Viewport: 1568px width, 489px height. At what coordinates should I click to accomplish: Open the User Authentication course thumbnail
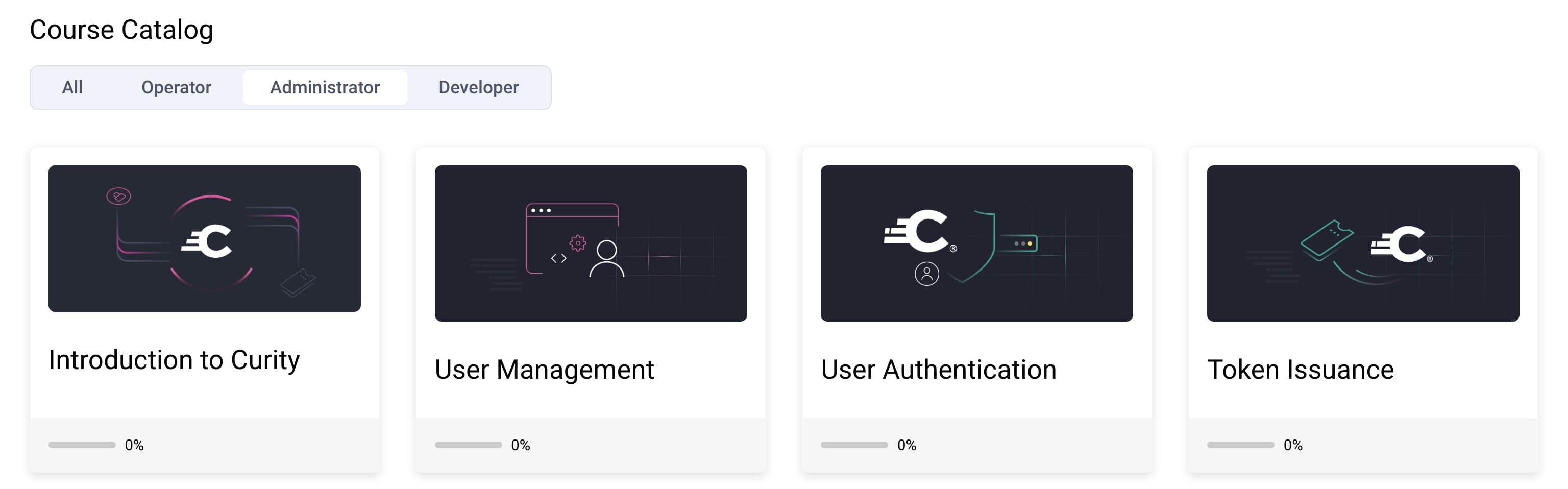[976, 243]
